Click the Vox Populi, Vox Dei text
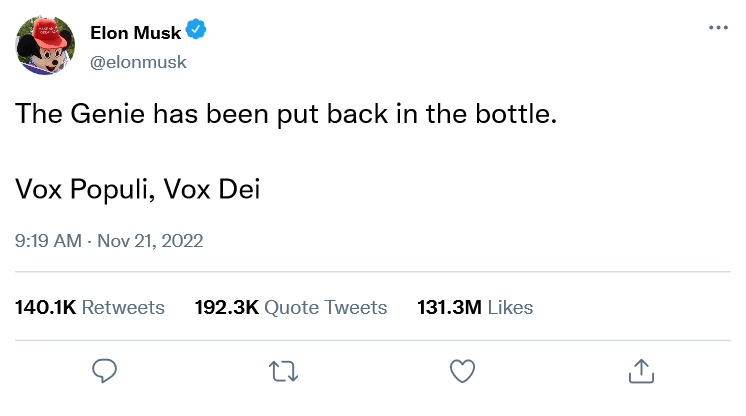 tap(137, 188)
